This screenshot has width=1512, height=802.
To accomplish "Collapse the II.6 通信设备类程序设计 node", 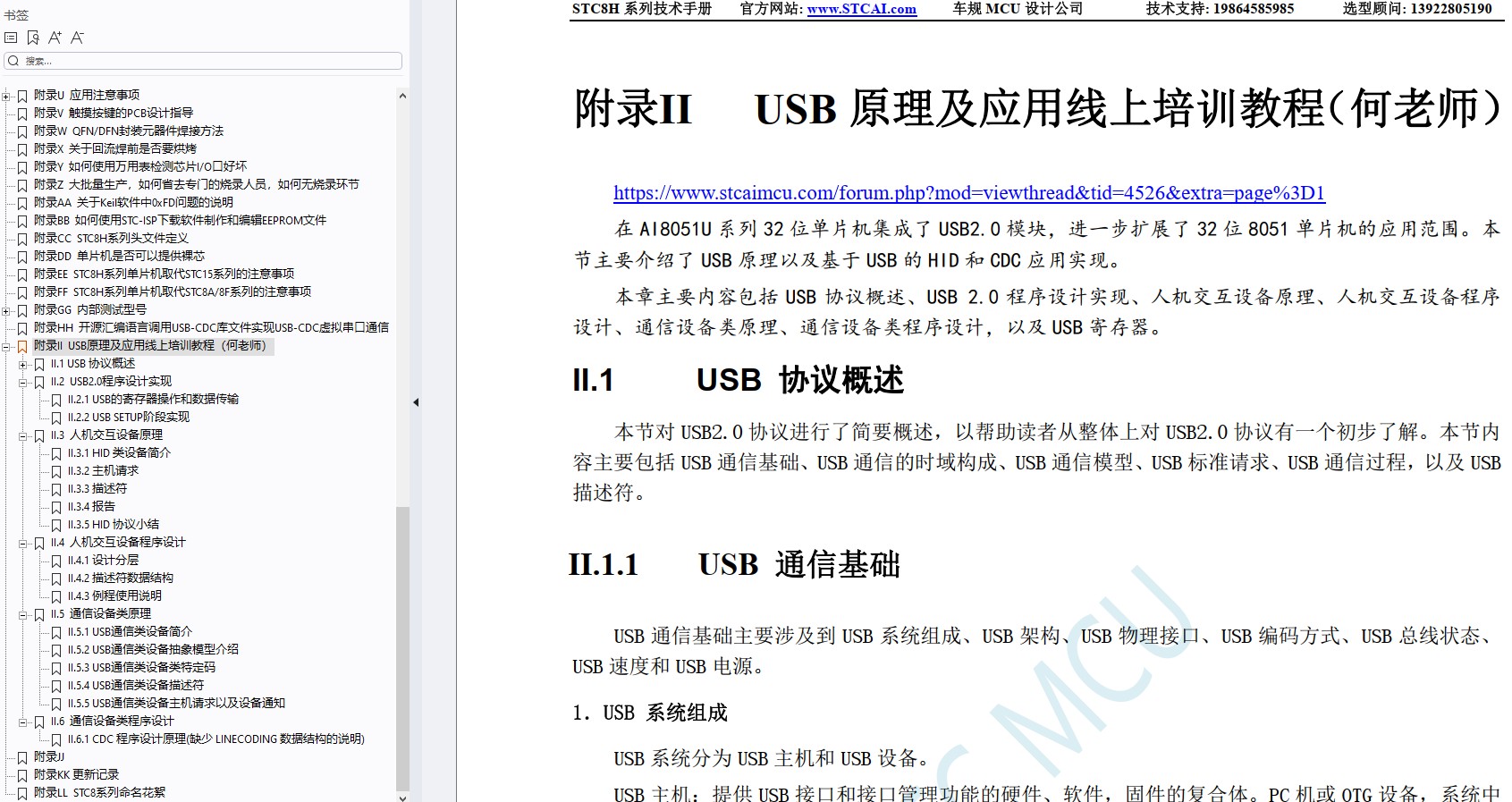I will [x=23, y=722].
